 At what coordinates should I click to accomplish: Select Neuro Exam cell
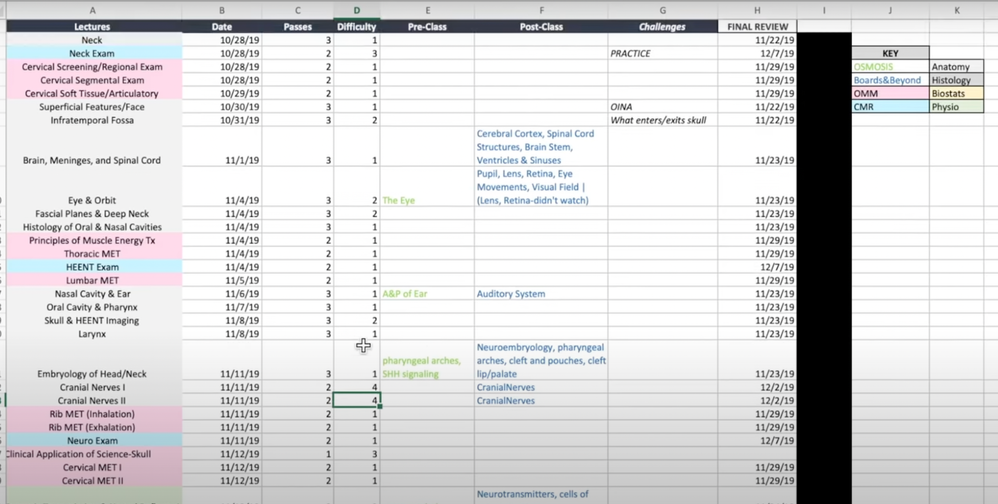93,441
